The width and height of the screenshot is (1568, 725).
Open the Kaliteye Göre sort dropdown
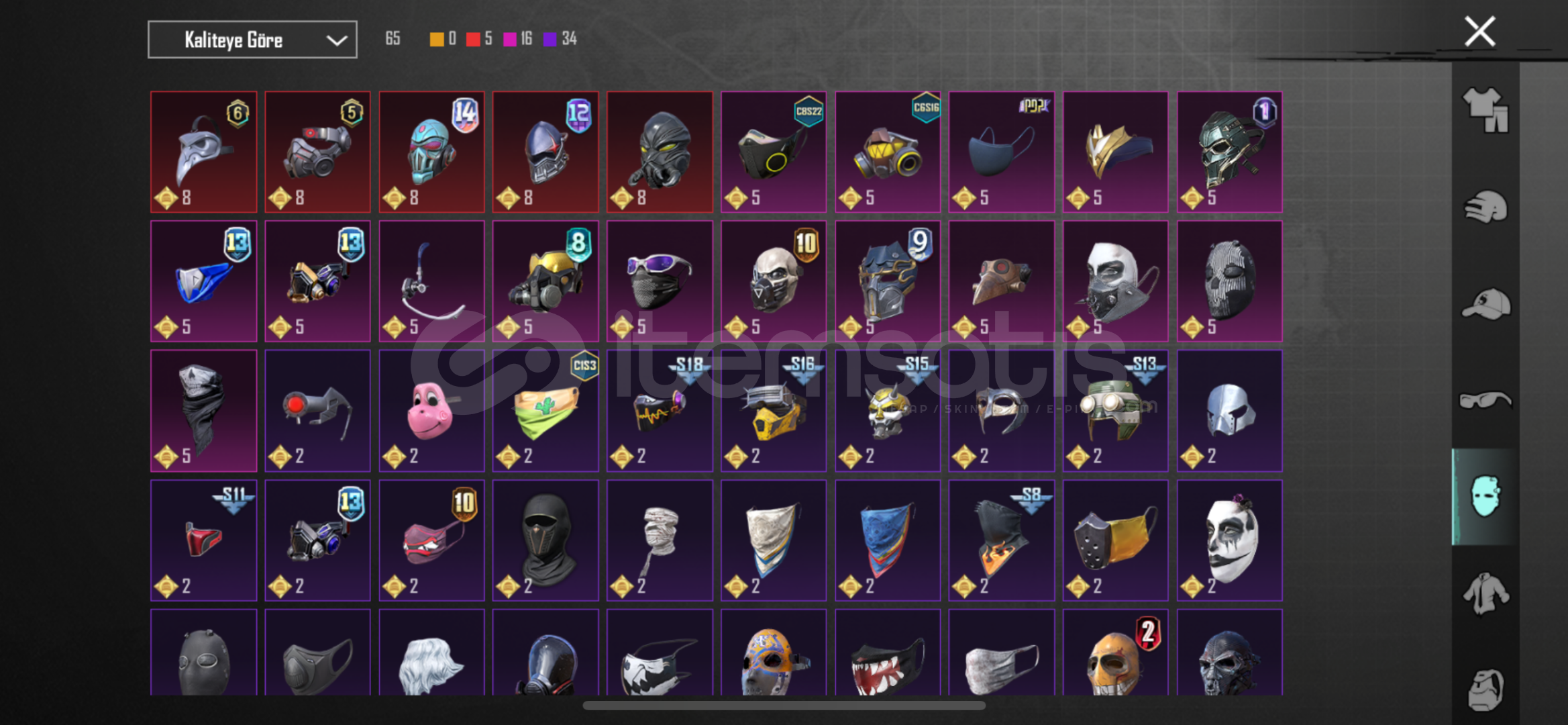252,40
